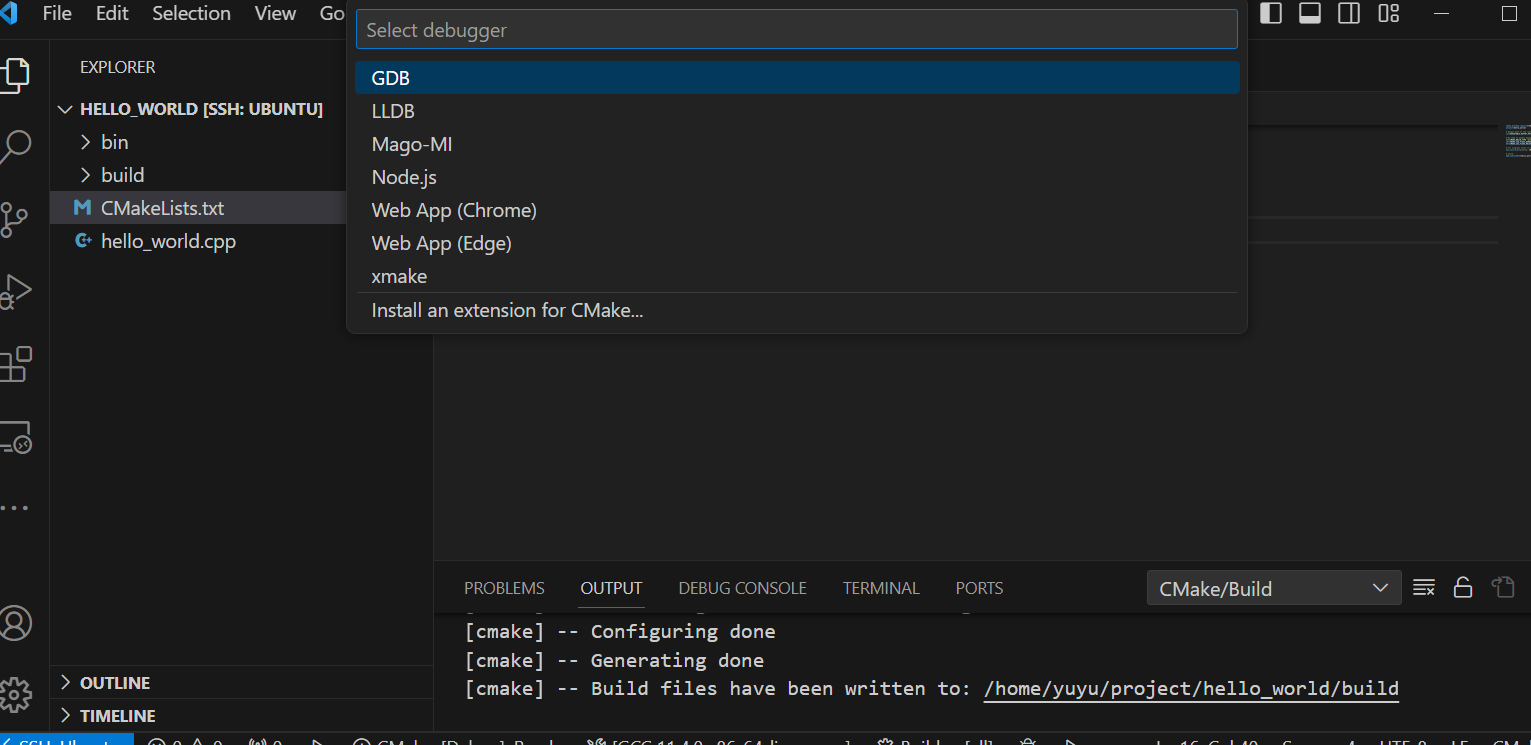Toggle bottom panel layout icon
The image size is (1531, 745).
pos(1310,13)
